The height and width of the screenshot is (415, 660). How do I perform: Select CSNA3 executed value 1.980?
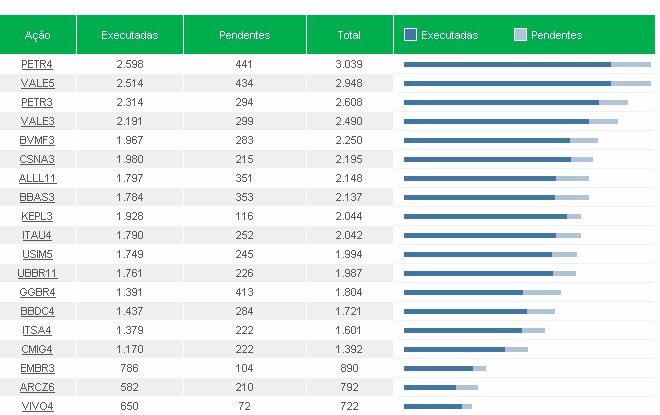point(130,159)
